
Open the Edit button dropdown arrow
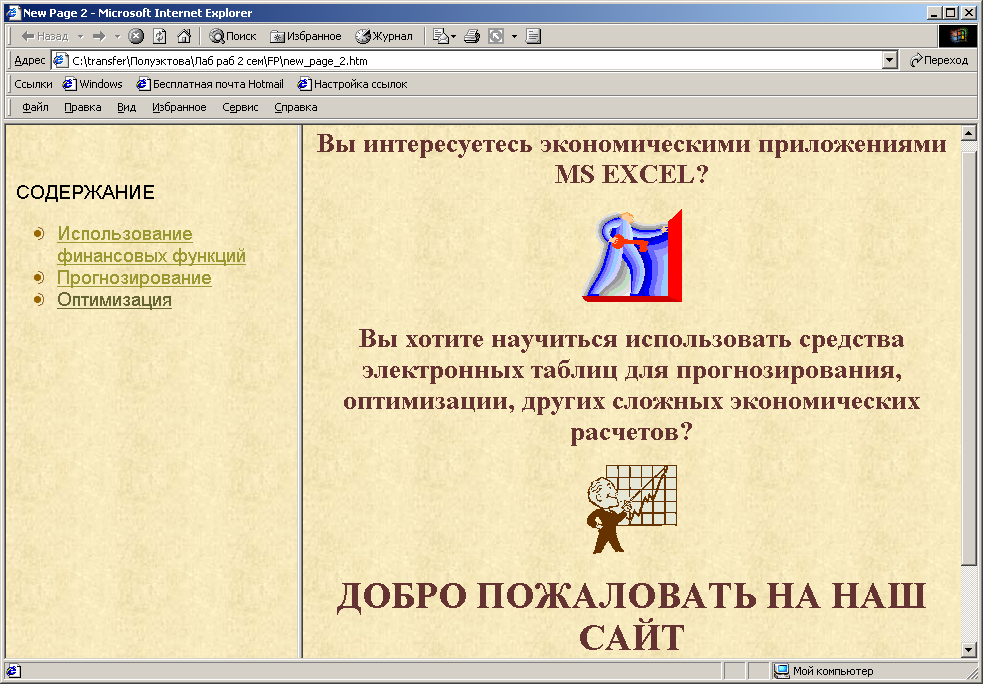tap(514, 36)
